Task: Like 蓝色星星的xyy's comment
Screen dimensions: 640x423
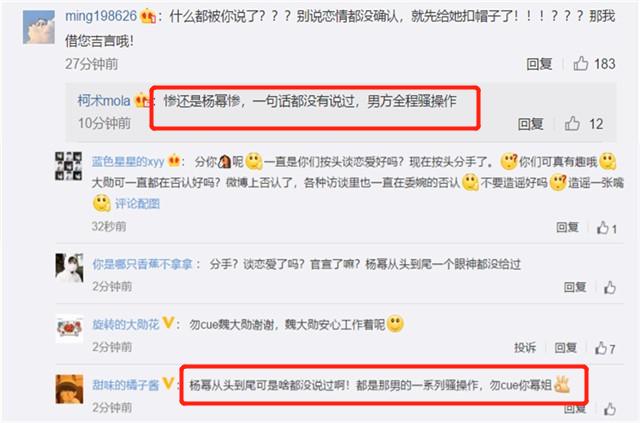Action: [x=602, y=227]
